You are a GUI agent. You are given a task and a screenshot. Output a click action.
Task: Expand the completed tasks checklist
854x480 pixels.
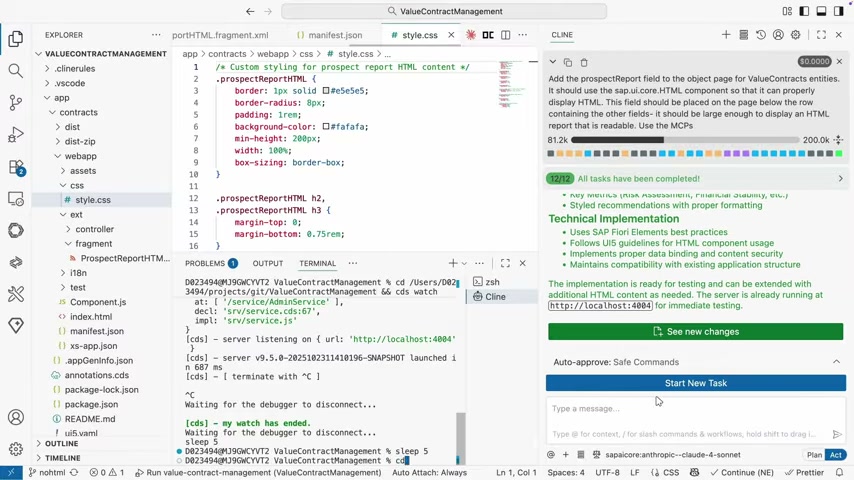(x=840, y=179)
